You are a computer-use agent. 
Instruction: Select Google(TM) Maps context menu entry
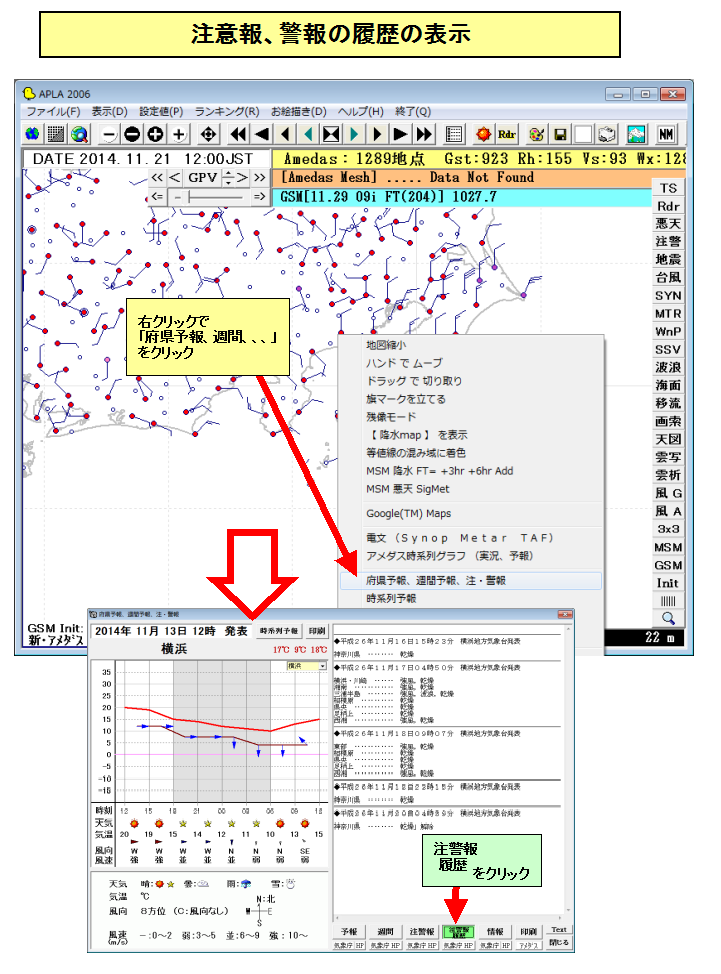(x=471, y=514)
